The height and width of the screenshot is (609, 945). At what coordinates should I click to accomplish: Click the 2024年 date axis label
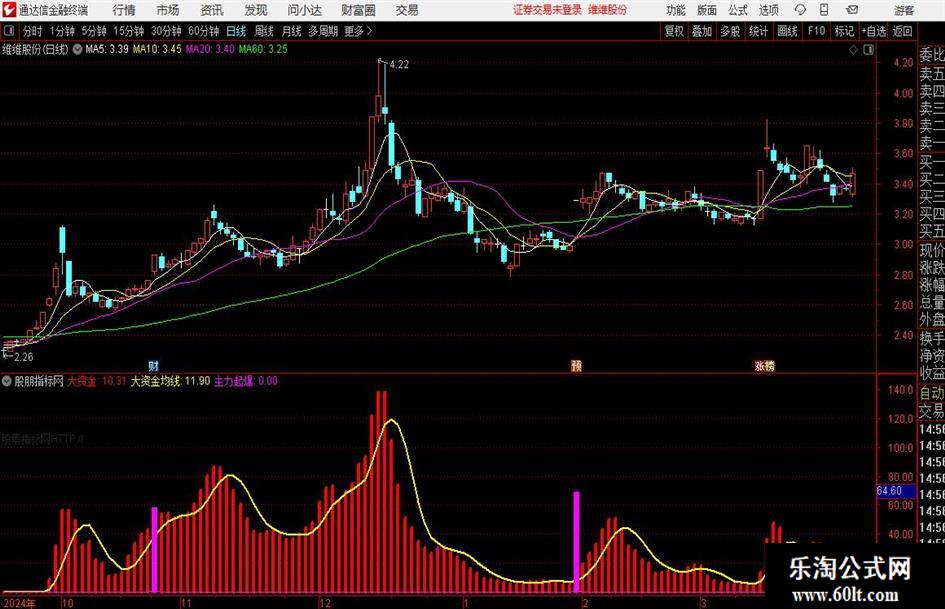19,603
